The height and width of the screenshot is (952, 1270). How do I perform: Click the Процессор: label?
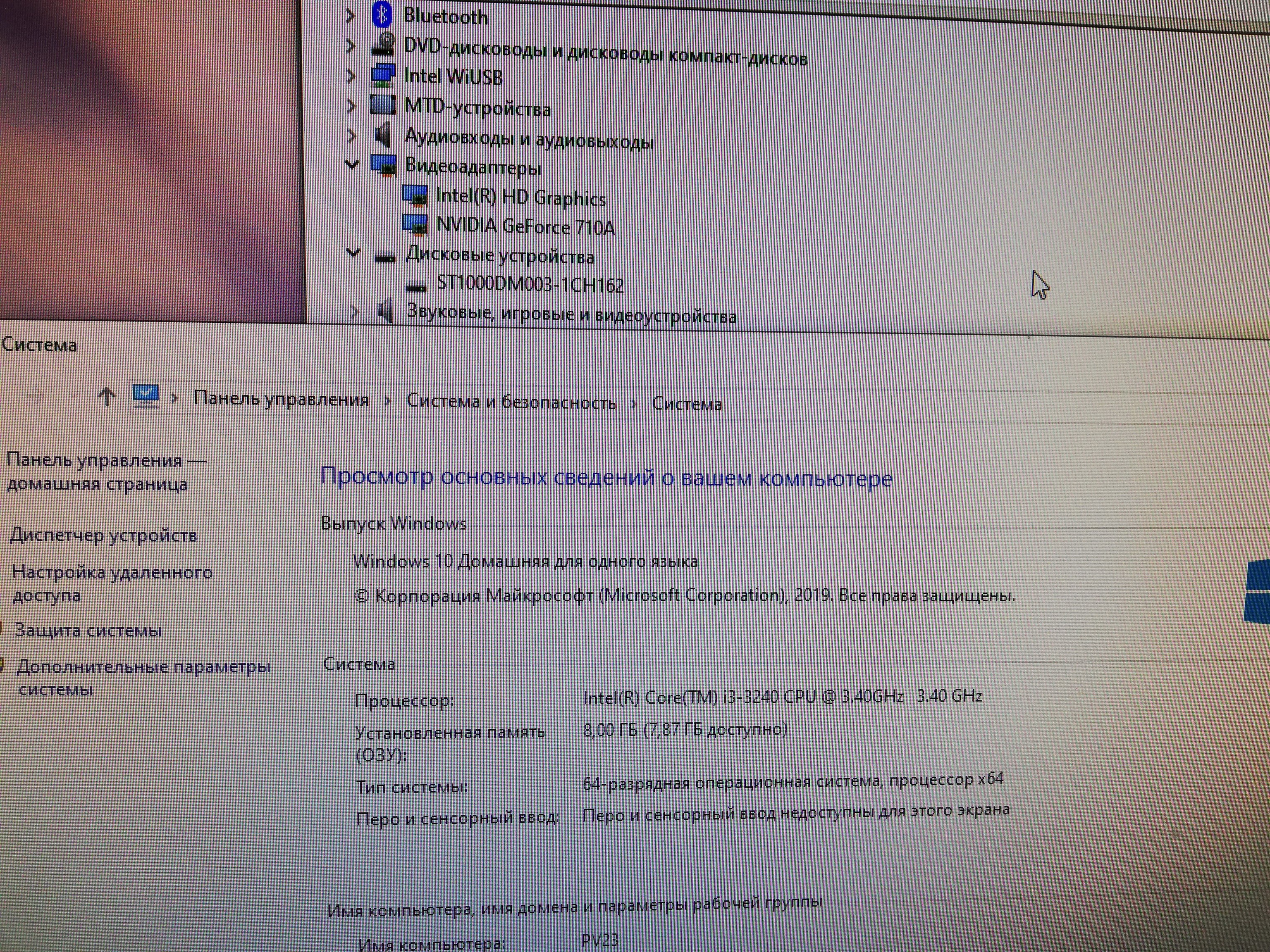404,701
